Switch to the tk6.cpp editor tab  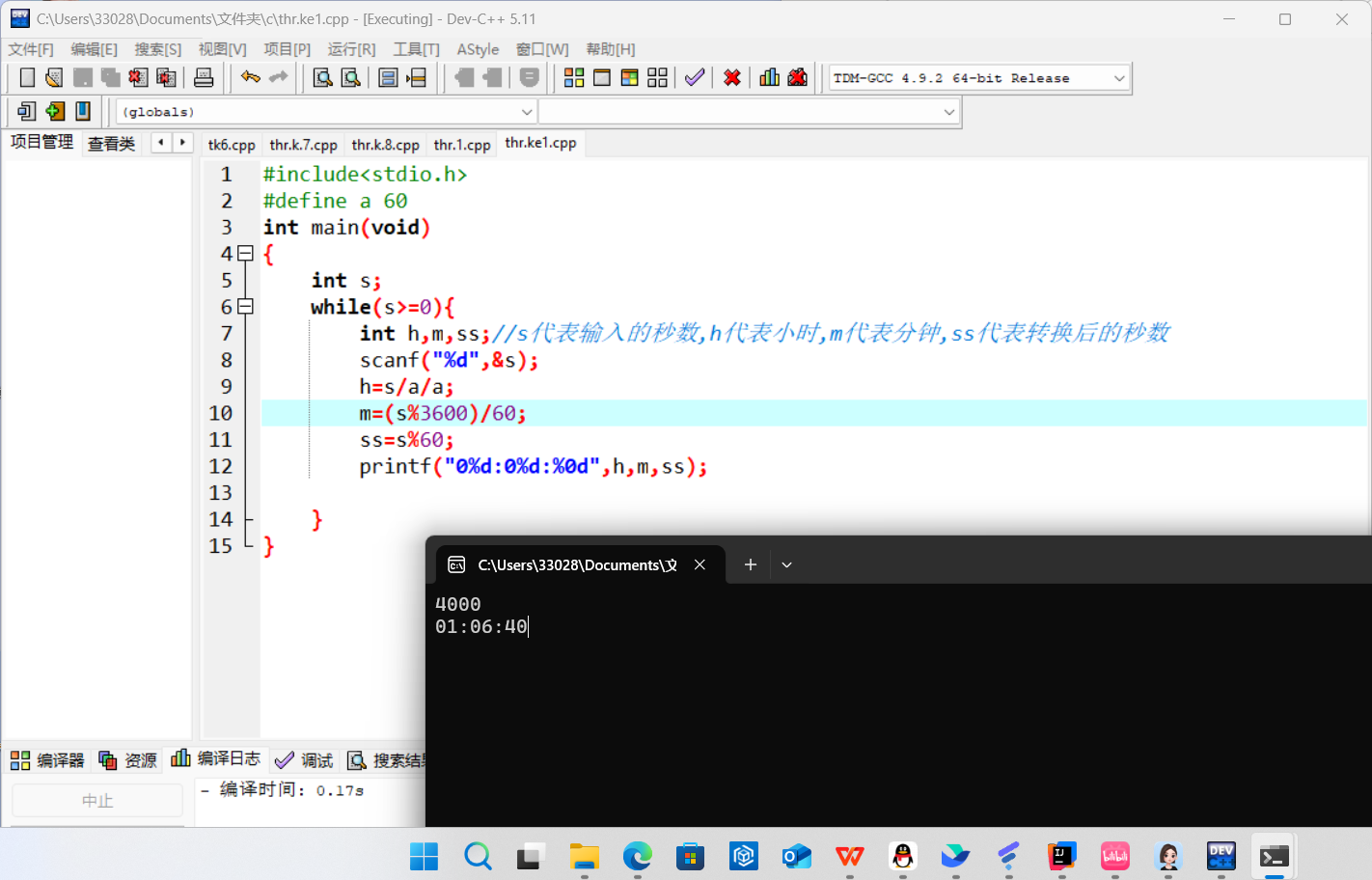[232, 145]
